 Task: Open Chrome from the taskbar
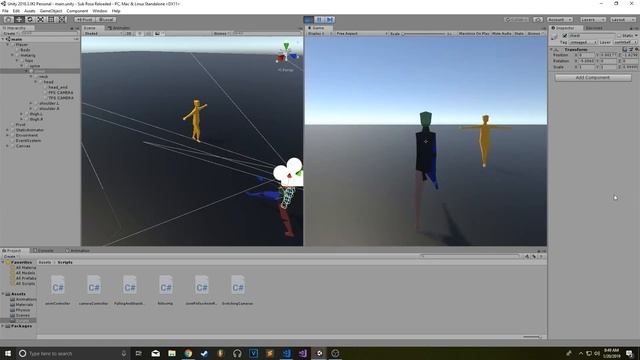click(x=188, y=353)
